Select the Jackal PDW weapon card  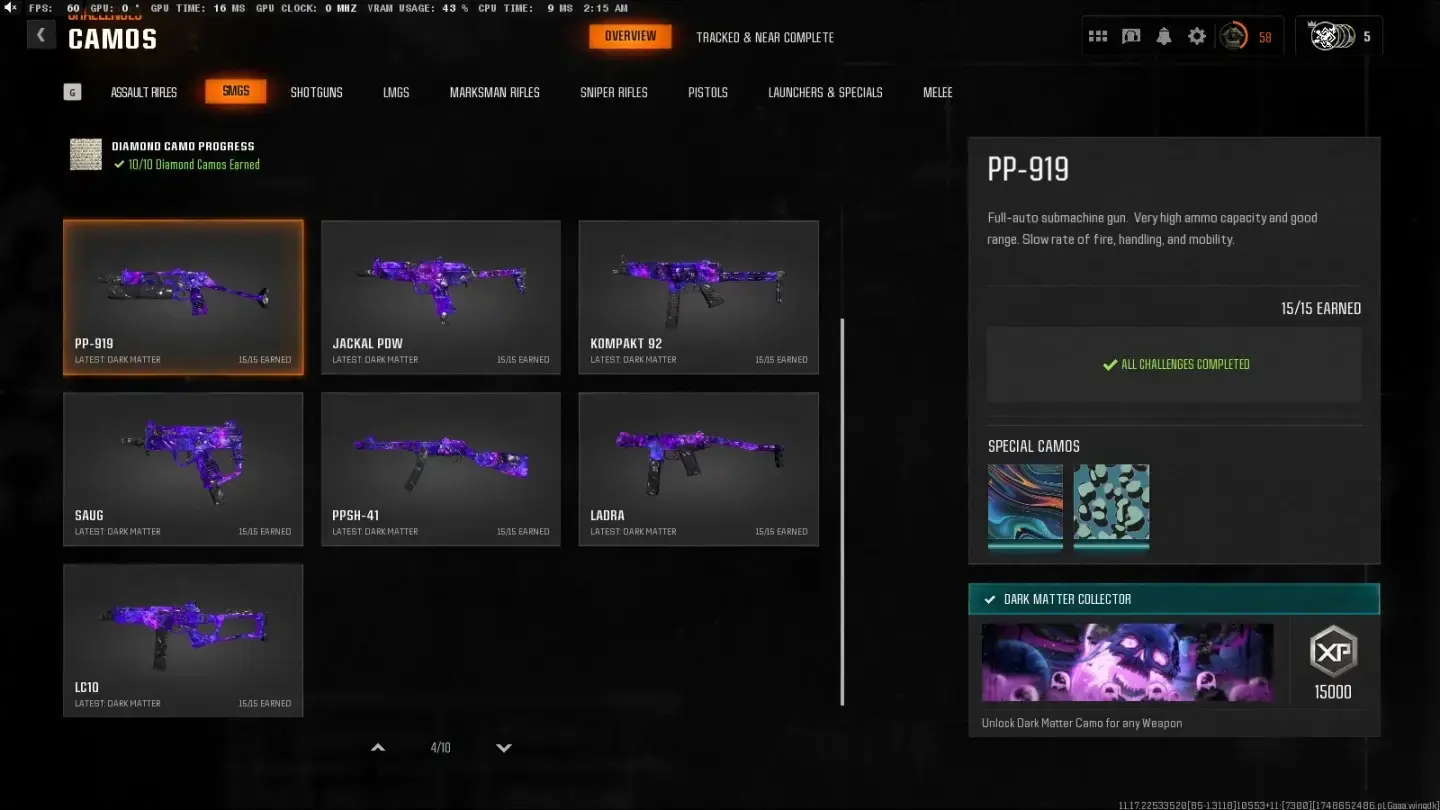coord(441,298)
